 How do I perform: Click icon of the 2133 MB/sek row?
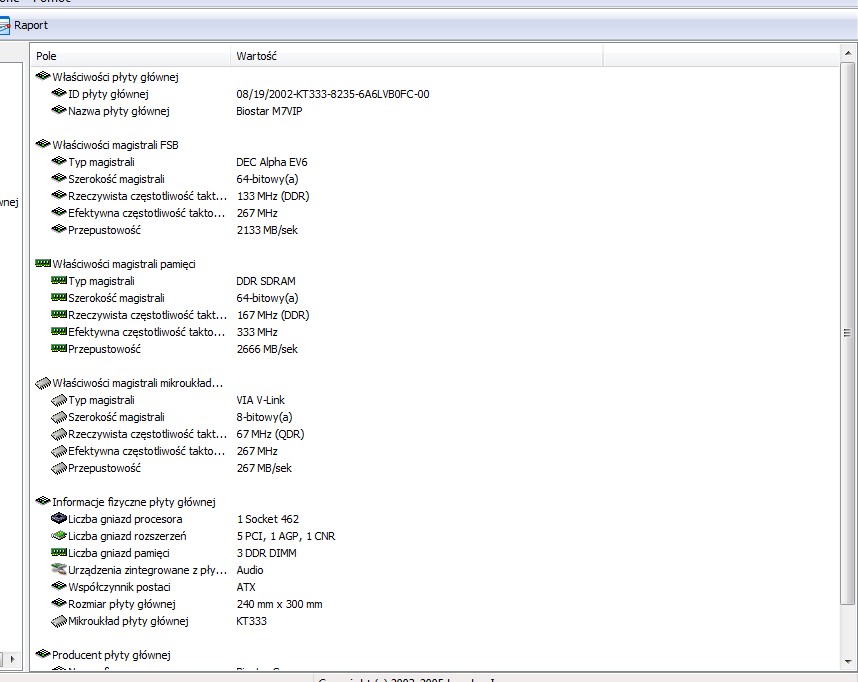[x=59, y=229]
